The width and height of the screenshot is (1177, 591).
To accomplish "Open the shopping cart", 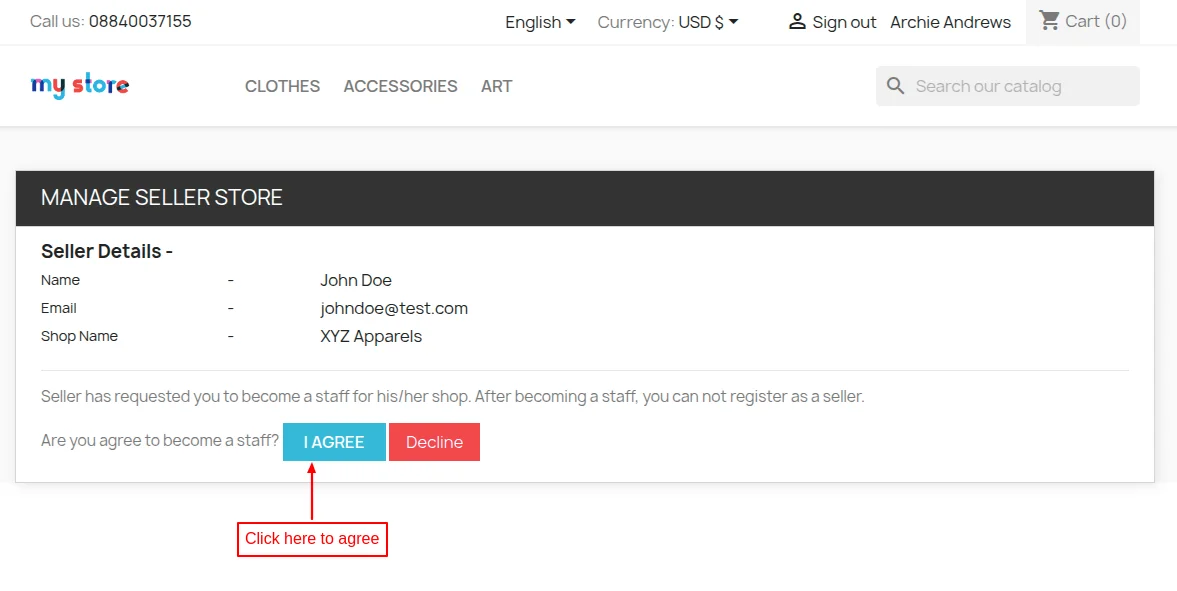I will [x=1083, y=21].
